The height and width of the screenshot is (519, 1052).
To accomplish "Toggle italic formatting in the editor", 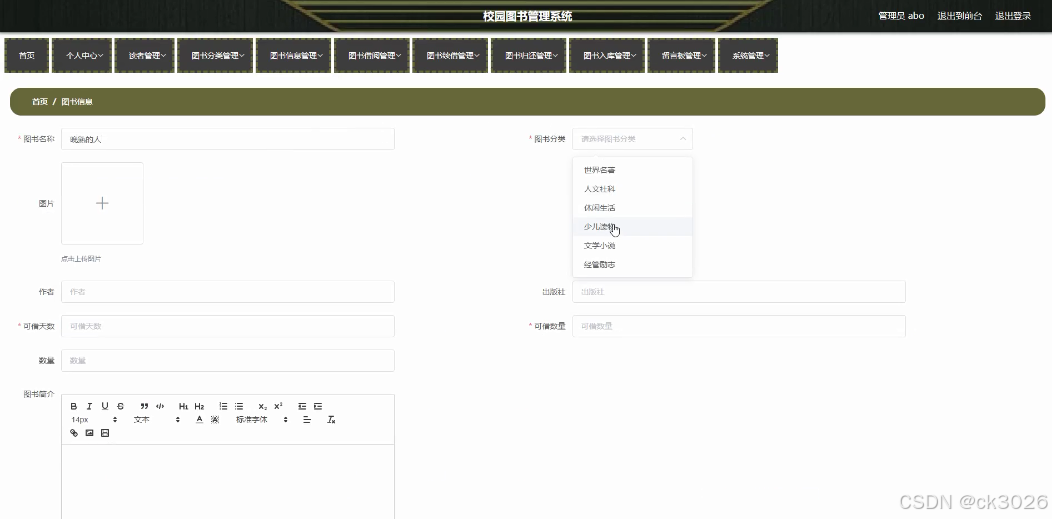I will click(89, 406).
